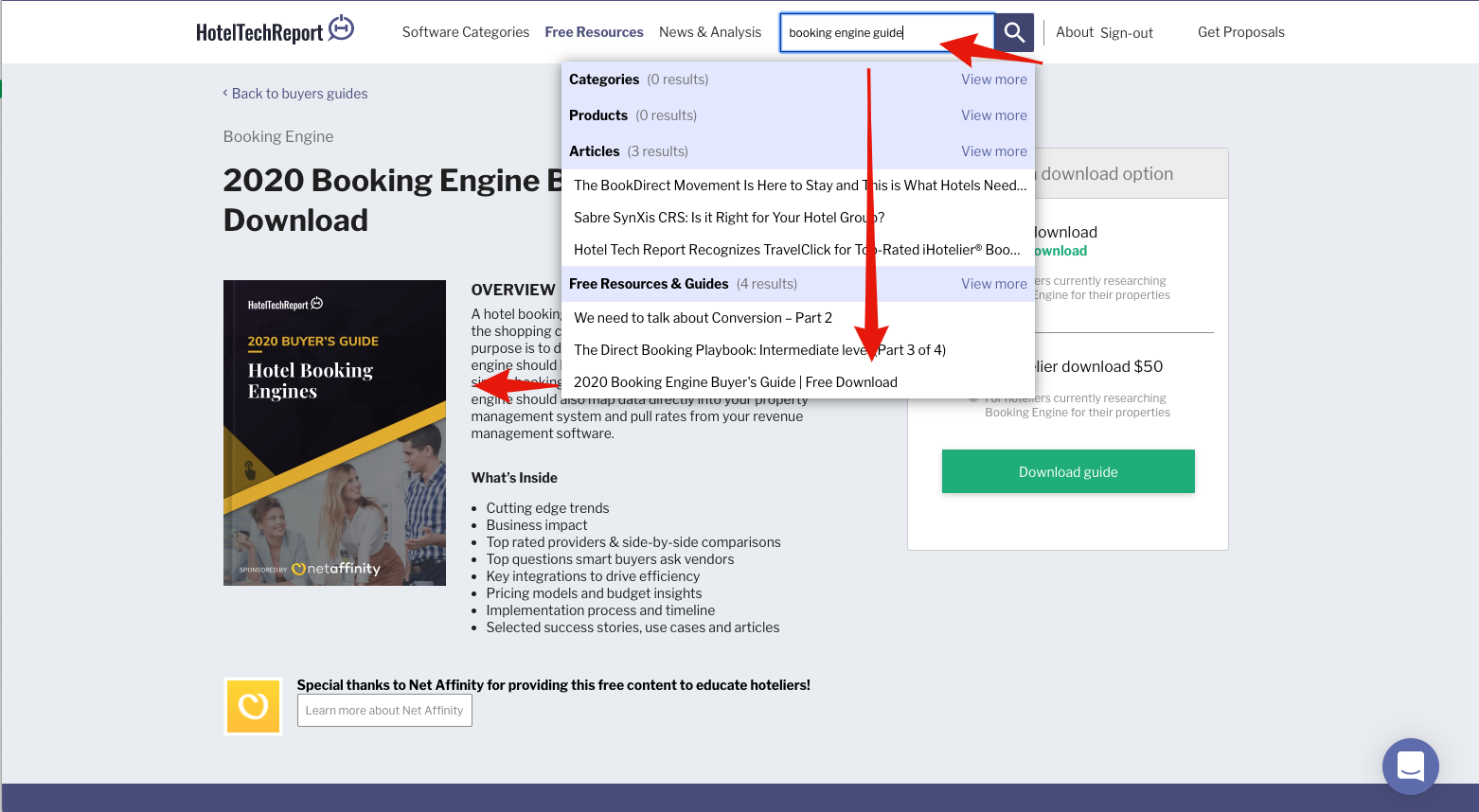Screen dimensions: 1479x812
Task: Go to News & Analysis
Action: click(710, 32)
